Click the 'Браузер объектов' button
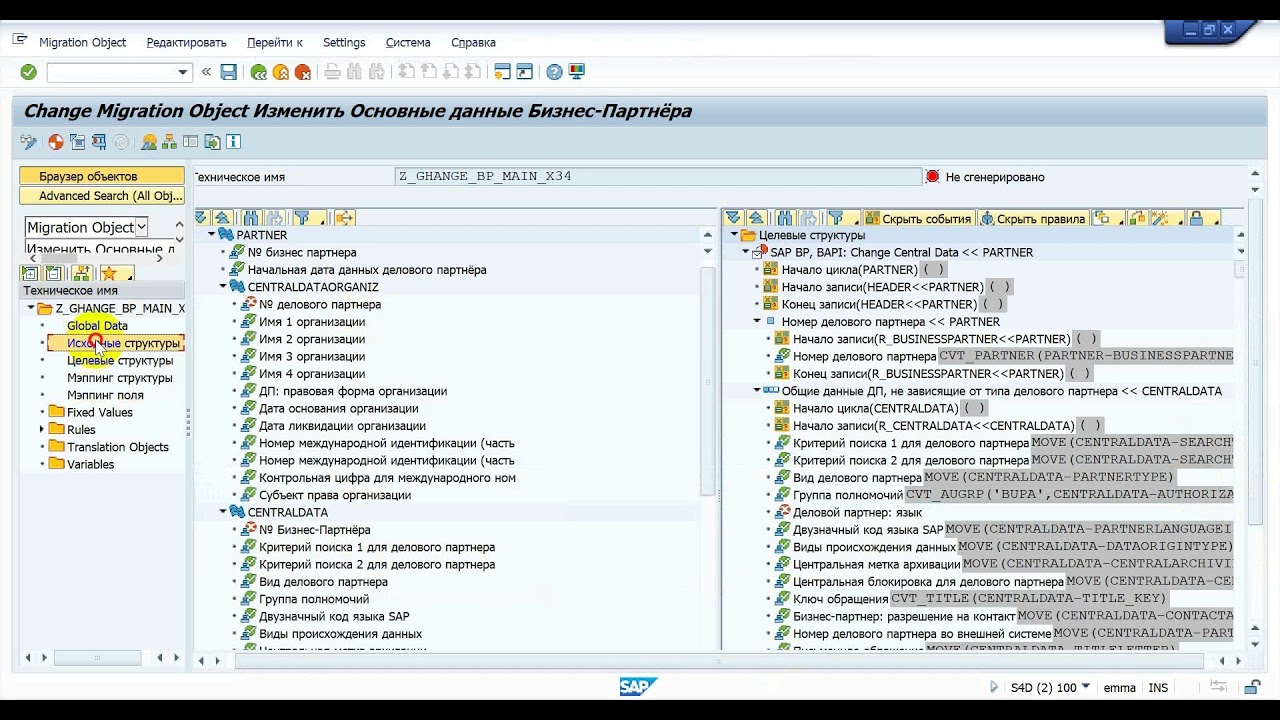The width and height of the screenshot is (1280, 720). (102, 176)
